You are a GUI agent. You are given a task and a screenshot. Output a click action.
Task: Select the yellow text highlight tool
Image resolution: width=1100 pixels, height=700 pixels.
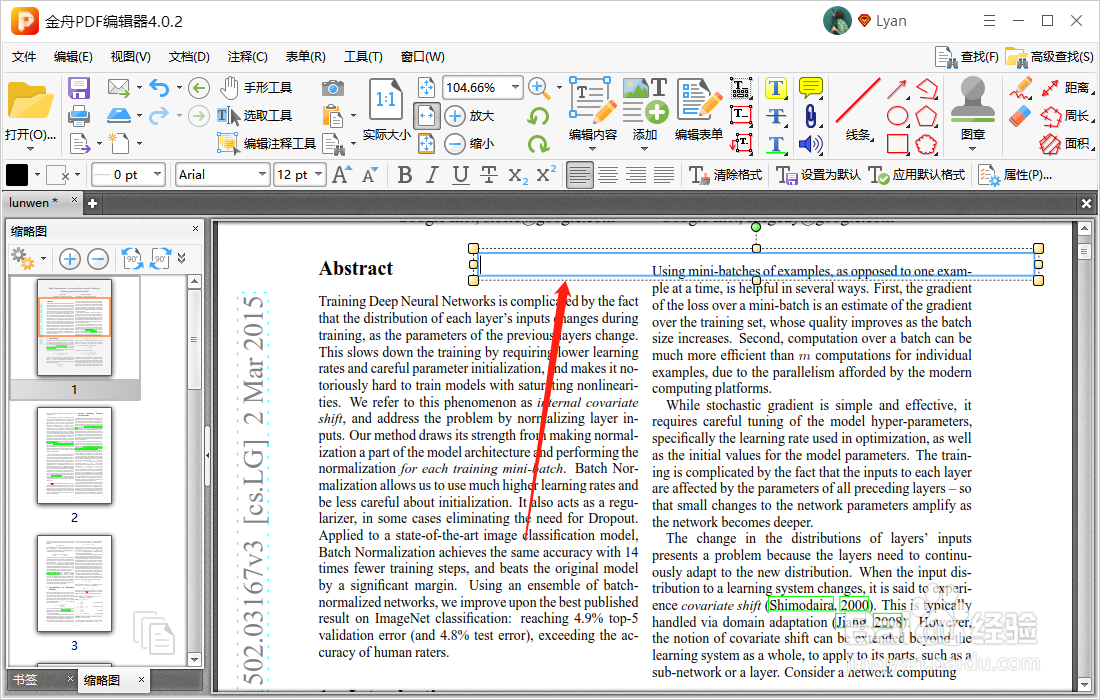[x=775, y=88]
